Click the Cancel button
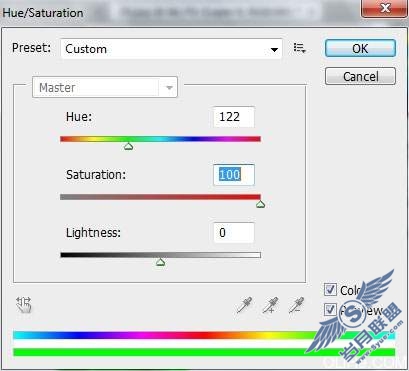The image size is (409, 371). [x=360, y=76]
